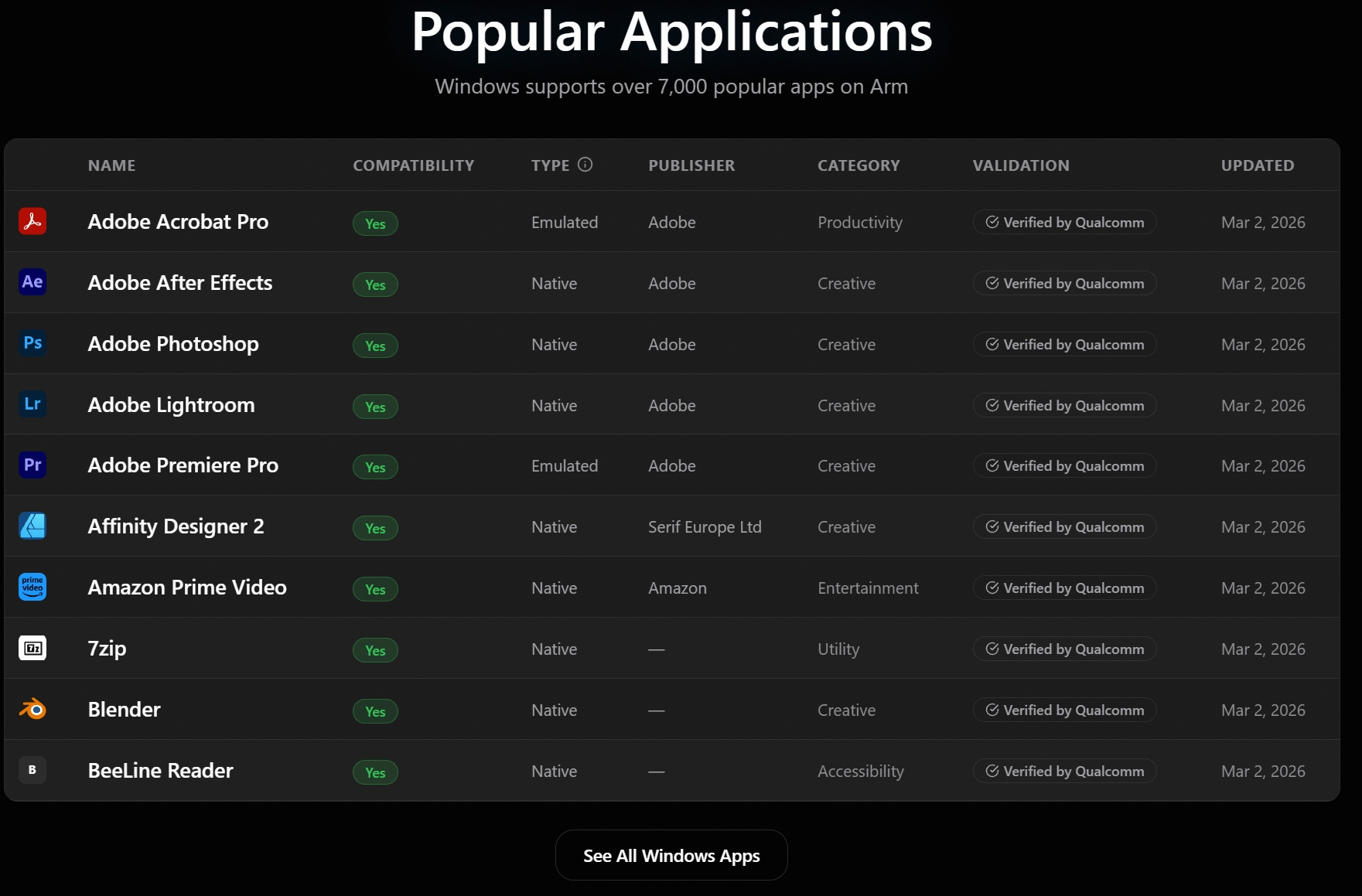The height and width of the screenshot is (896, 1362).
Task: Open the Adobe Premiere Pro app name
Action: point(183,465)
